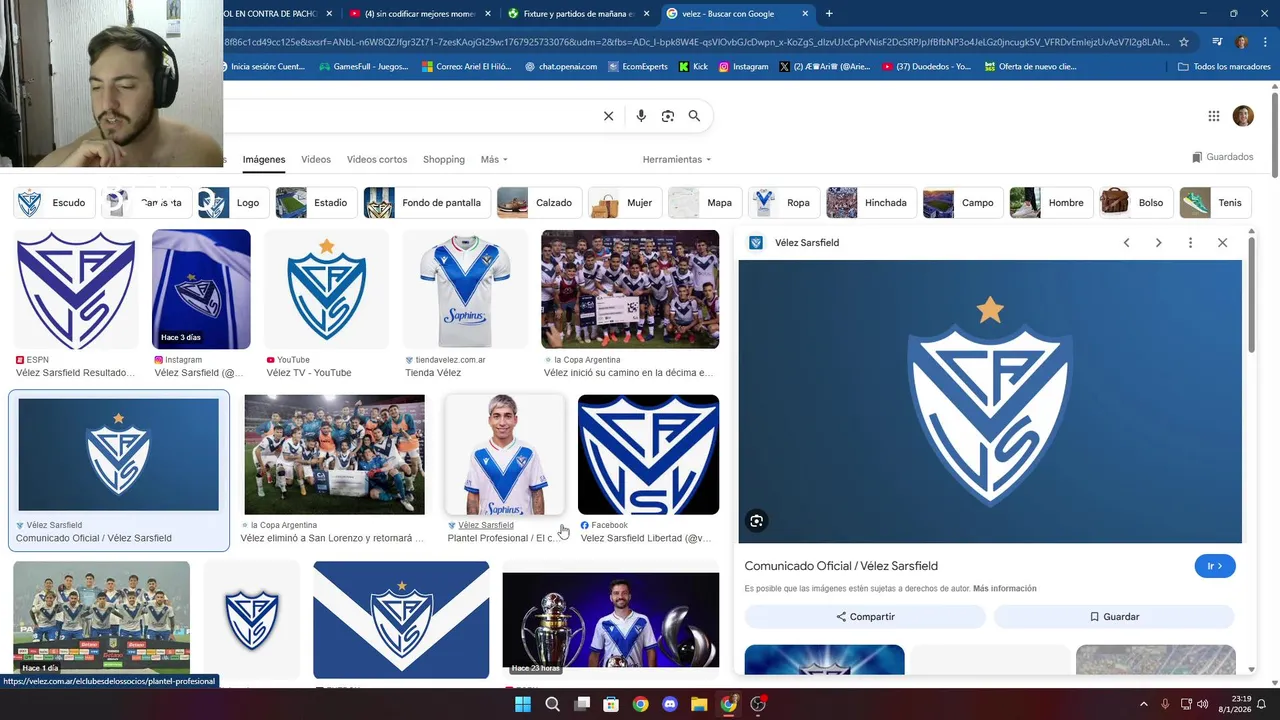Open the Kick bookmark
Image resolution: width=1280 pixels, height=720 pixels.
point(693,67)
